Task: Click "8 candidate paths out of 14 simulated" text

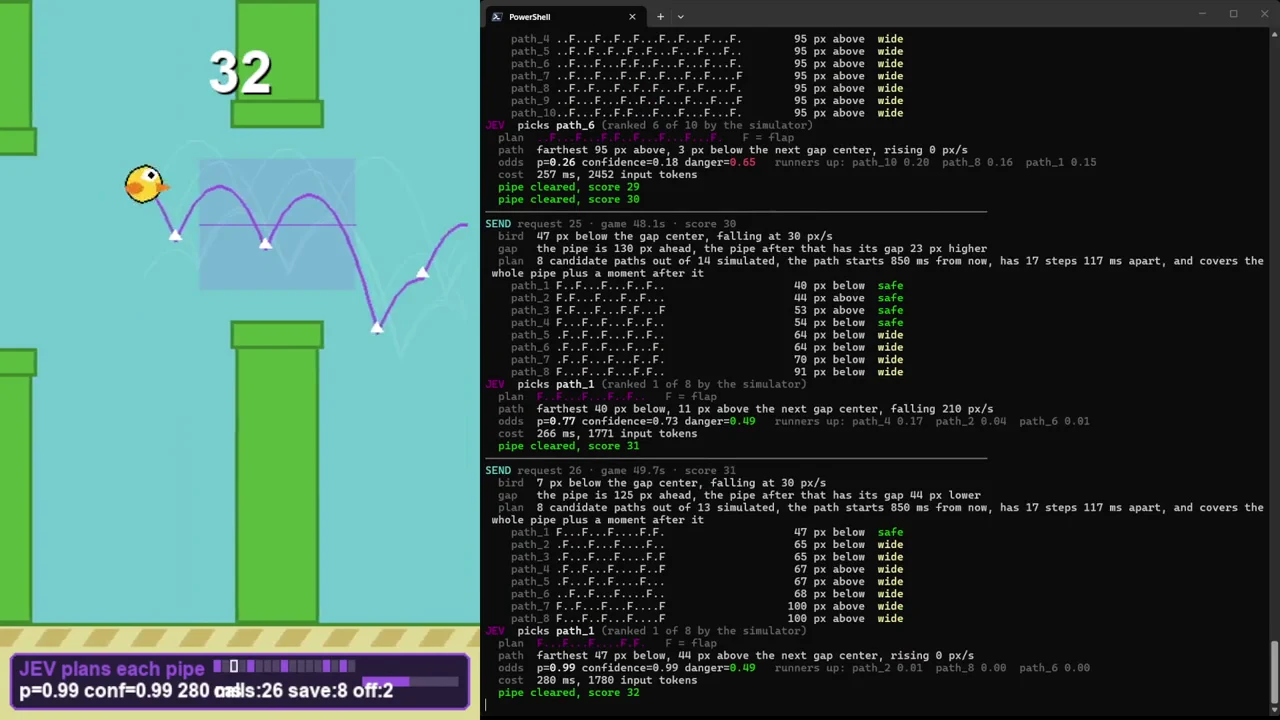Action: pyautogui.click(x=655, y=261)
